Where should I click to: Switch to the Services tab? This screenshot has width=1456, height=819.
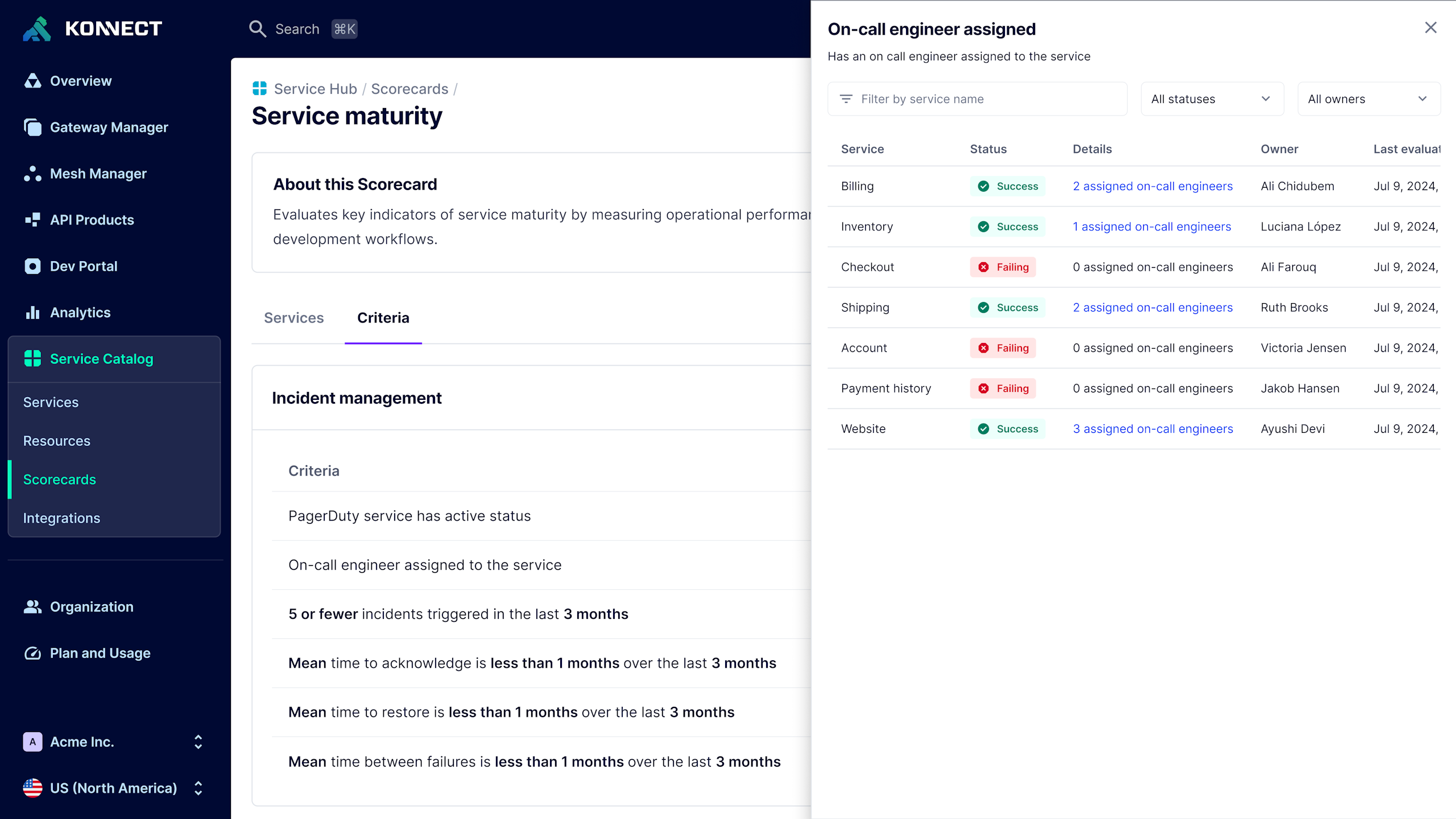pos(293,318)
